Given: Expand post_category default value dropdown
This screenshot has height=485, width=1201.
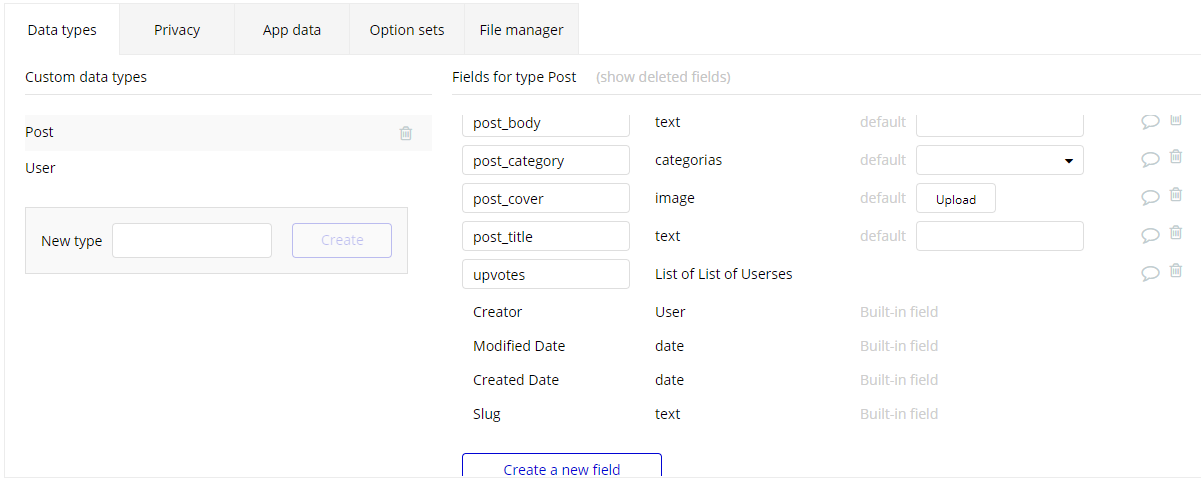Looking at the screenshot, I should point(1000,160).
